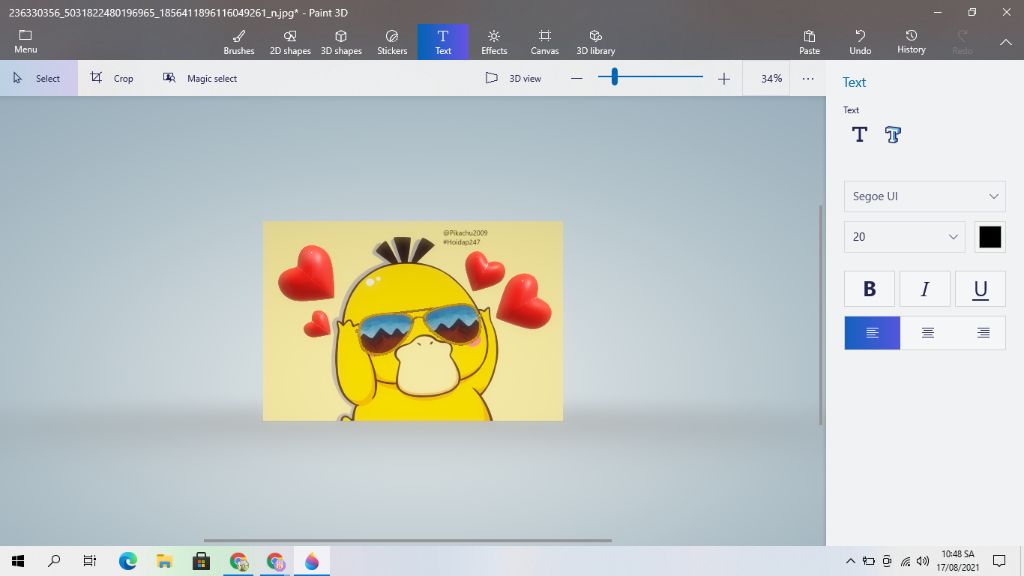
Task: Adjust the zoom slider handle
Action: [x=615, y=77]
